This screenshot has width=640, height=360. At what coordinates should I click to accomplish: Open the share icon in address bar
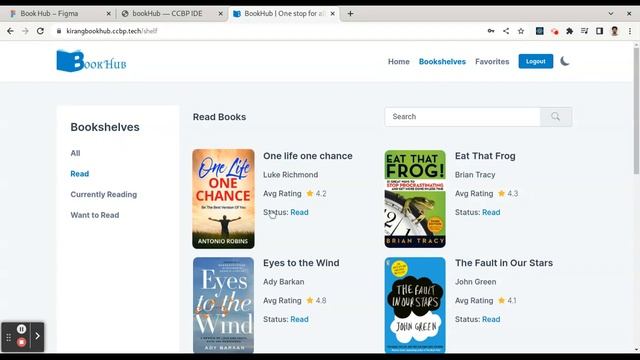pos(506,31)
